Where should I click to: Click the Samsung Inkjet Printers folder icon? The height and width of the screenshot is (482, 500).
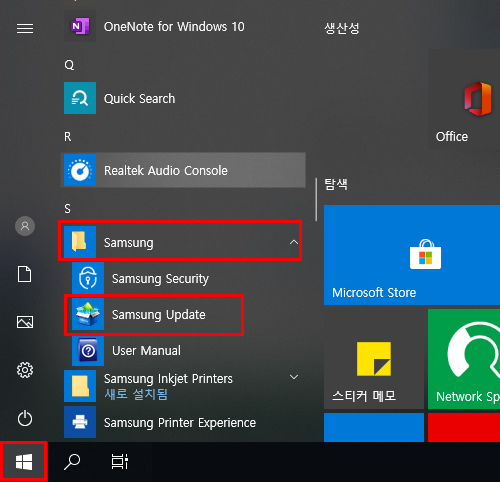(x=80, y=386)
